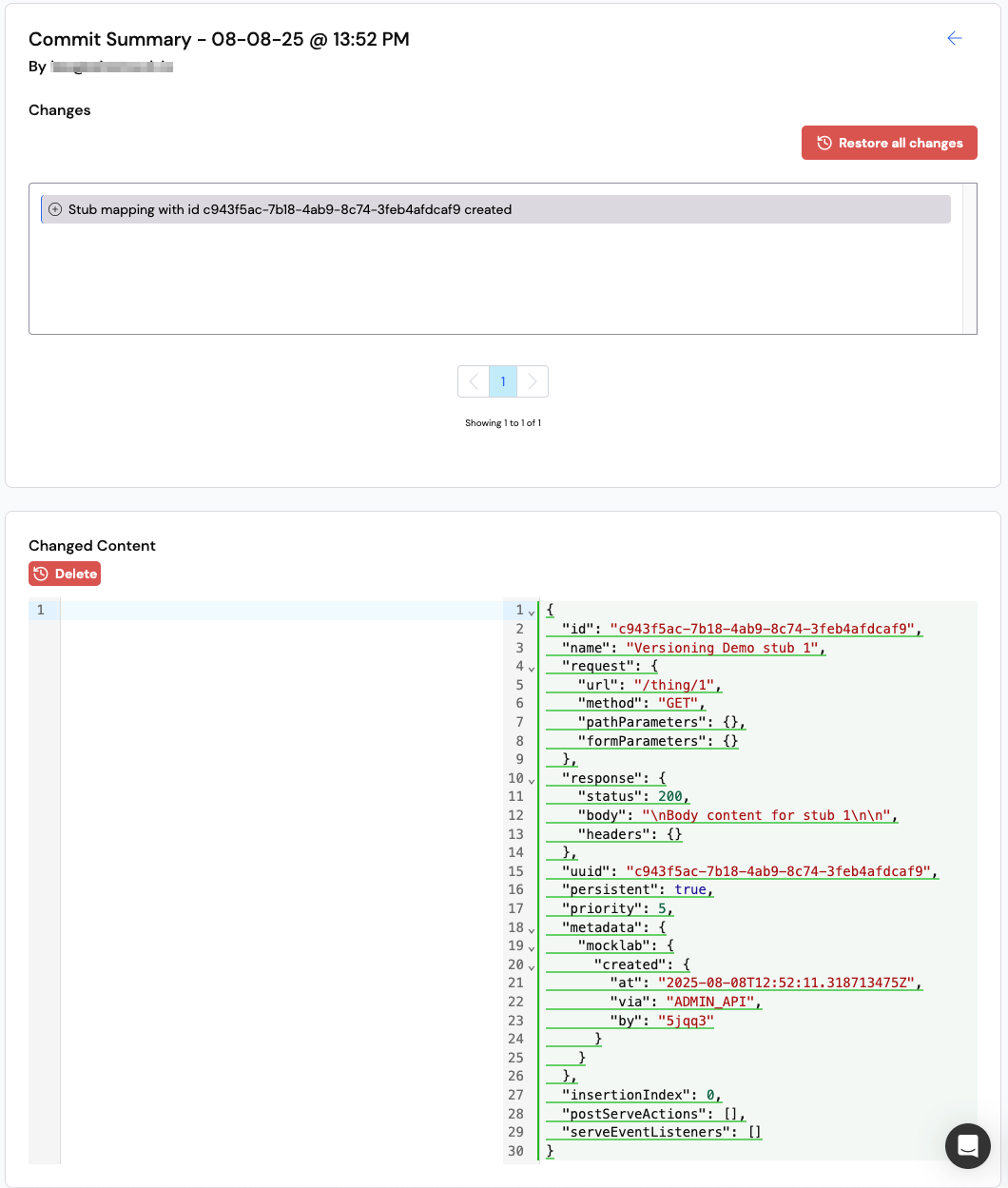Click the "formParameters" line
1008x1188 pixels.
pyautogui.click(x=658, y=741)
